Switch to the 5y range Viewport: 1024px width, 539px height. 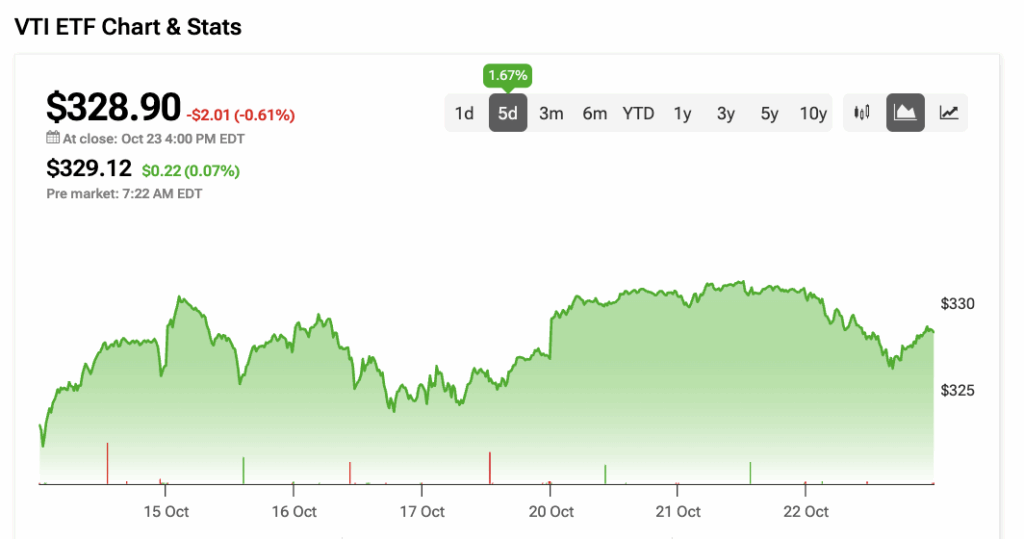[769, 113]
